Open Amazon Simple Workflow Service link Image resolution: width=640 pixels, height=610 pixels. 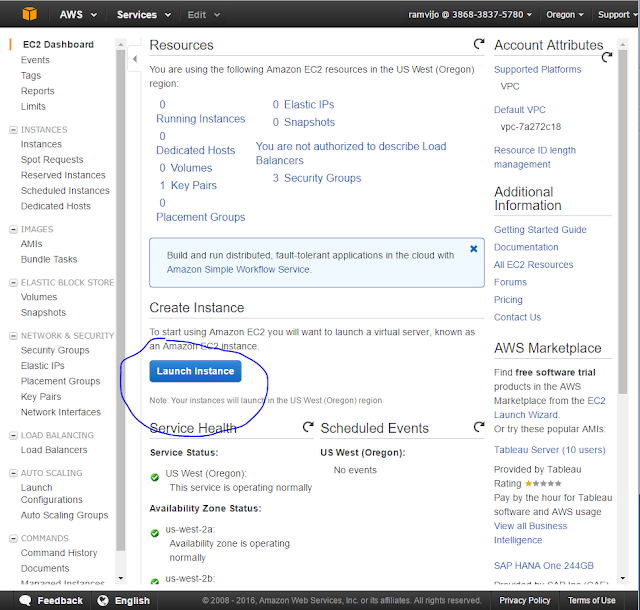pos(238,269)
